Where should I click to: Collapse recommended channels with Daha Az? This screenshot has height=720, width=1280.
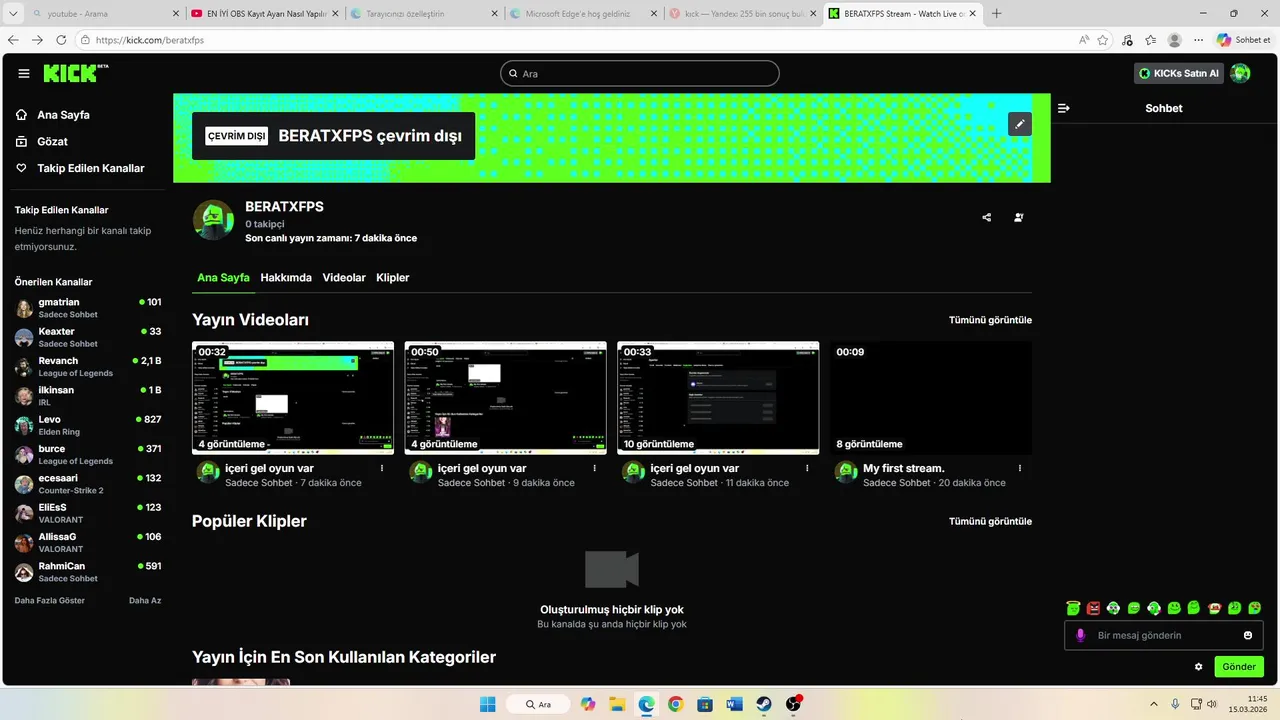pyautogui.click(x=145, y=600)
